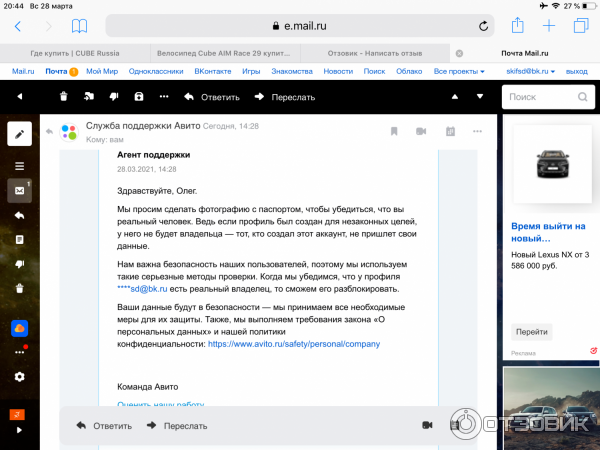Open the three-dots menu in the email header
The height and width of the screenshot is (450, 600).
tap(477, 131)
